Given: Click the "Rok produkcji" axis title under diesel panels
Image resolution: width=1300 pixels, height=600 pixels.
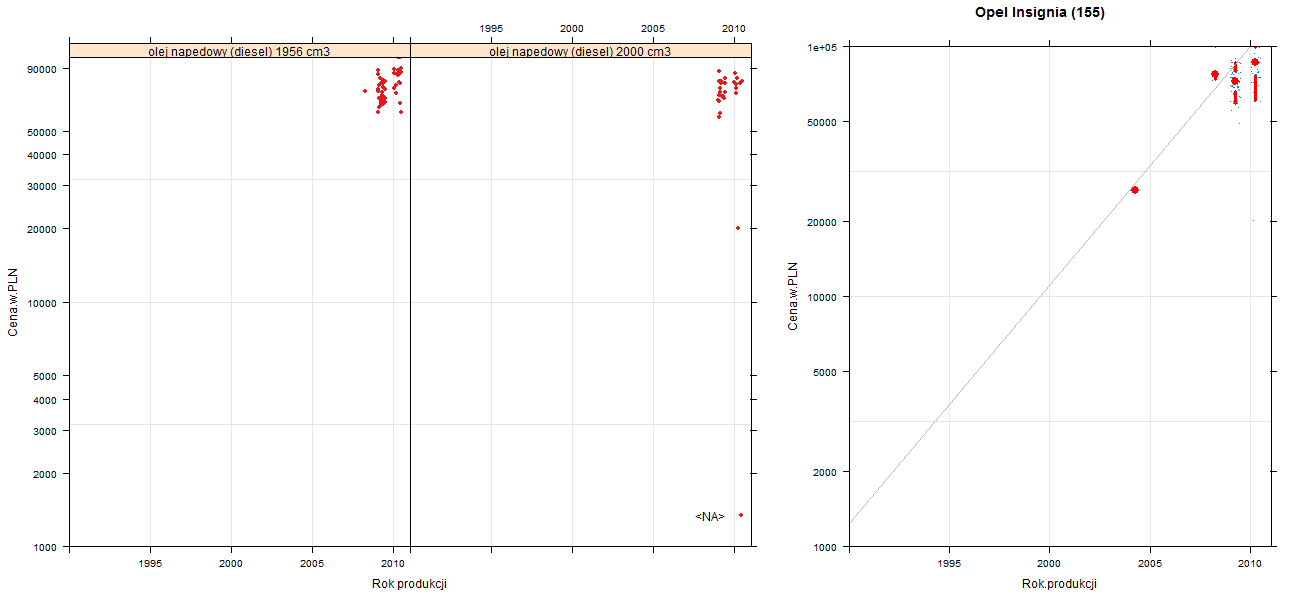Looking at the screenshot, I should [x=409, y=584].
